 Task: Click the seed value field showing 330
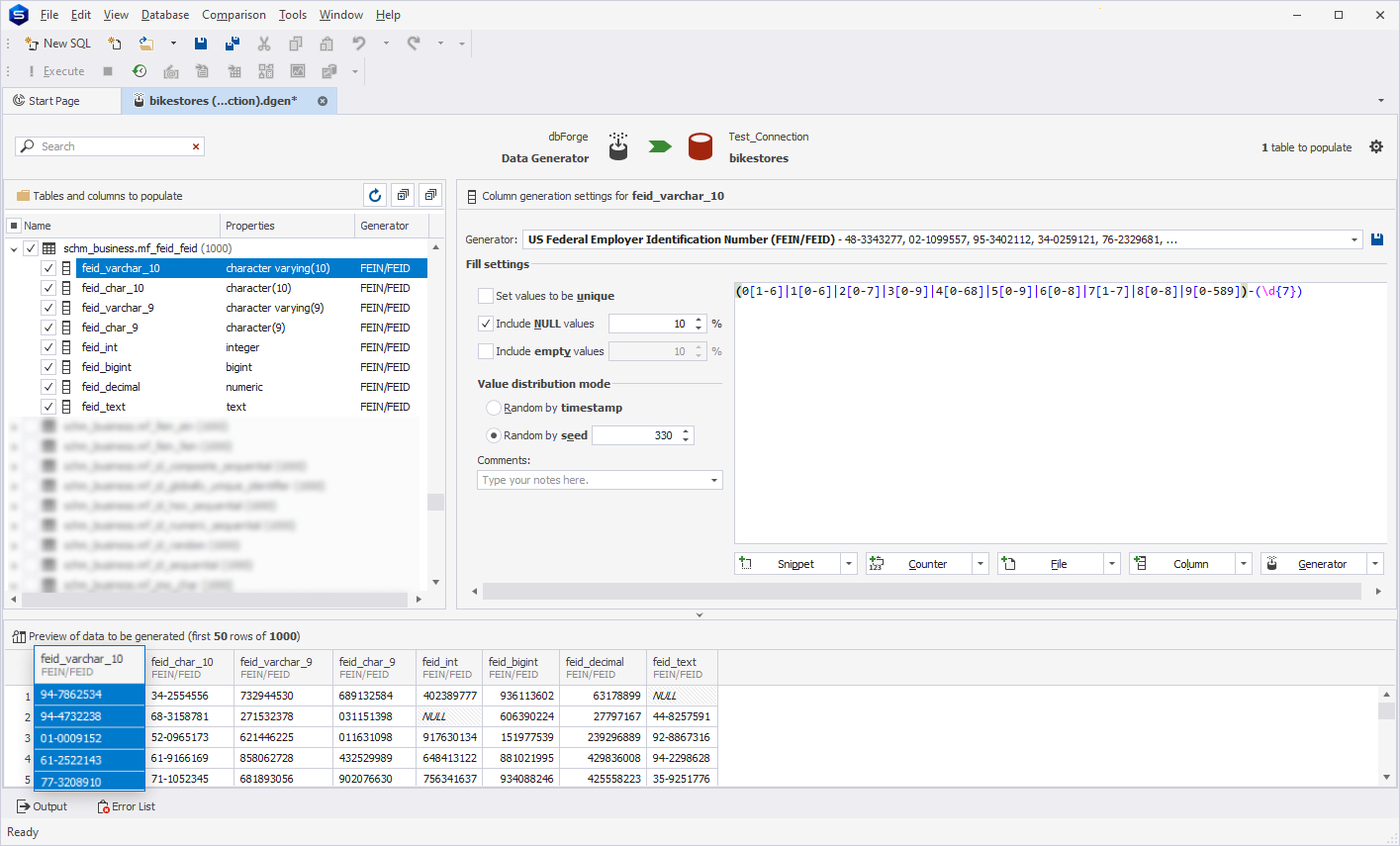pos(636,435)
